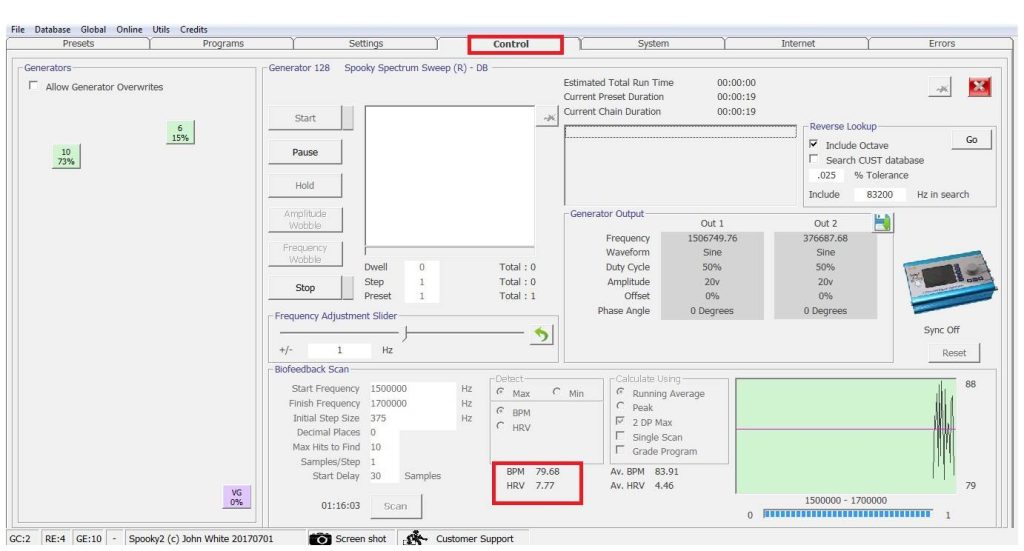Image resolution: width=1024 pixels, height=551 pixels.
Task: Reset frequency slider with green undo arrow
Action: 542,335
